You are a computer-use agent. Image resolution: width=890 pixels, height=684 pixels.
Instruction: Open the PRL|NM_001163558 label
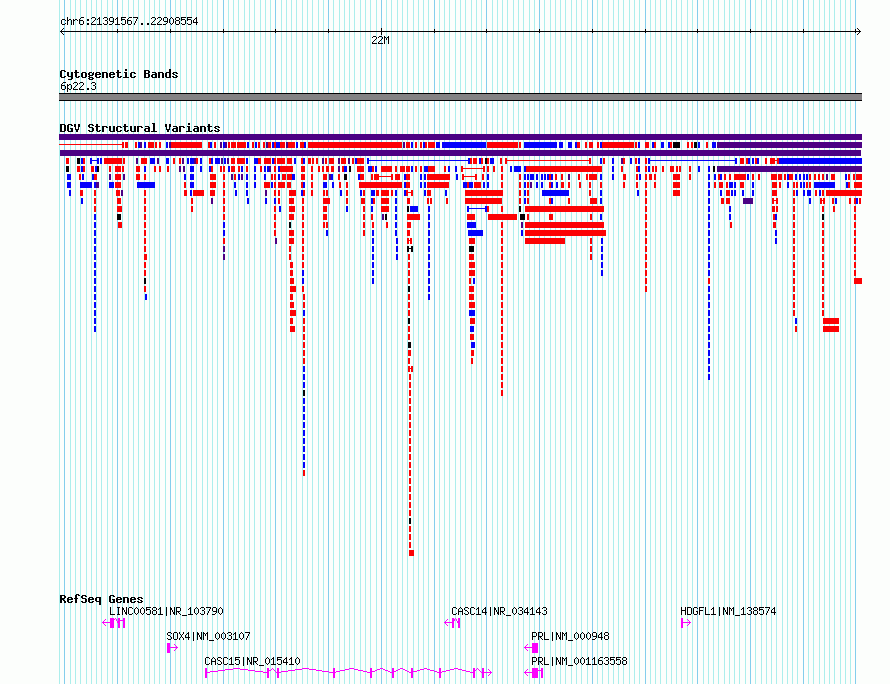pyautogui.click(x=580, y=661)
